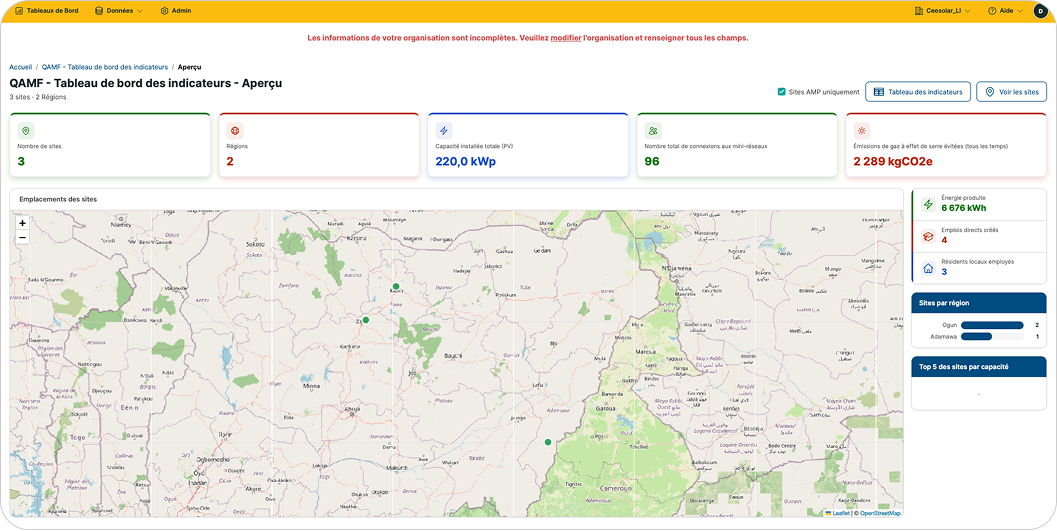Open the OpenStreetMap attribution link
Screen dimensions: 1057x531
click(x=880, y=513)
